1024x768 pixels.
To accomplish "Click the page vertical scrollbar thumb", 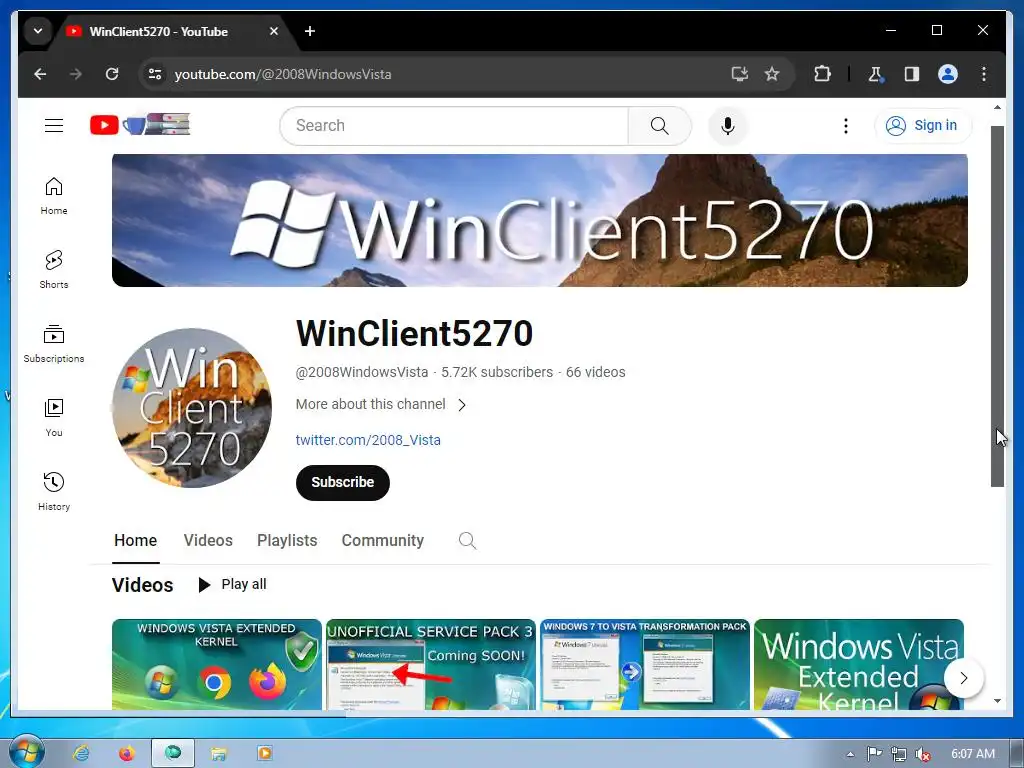I will pos(997,307).
